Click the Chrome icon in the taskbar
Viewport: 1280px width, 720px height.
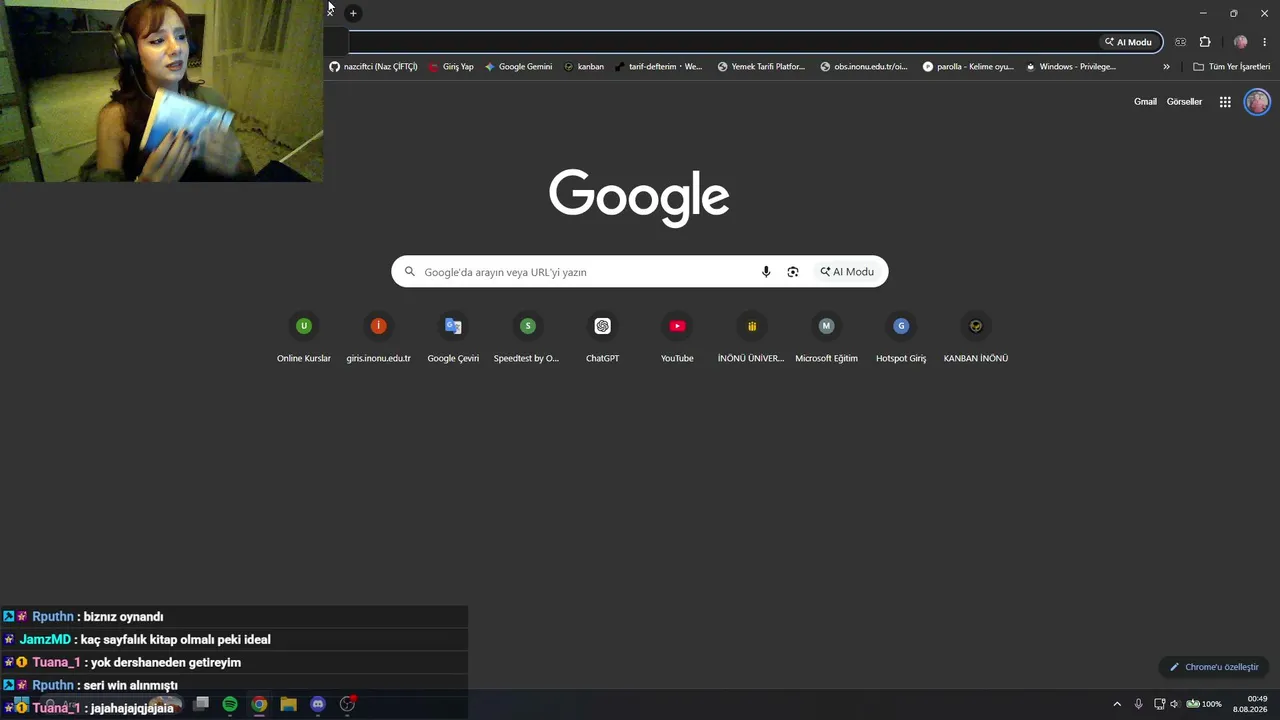[x=259, y=704]
